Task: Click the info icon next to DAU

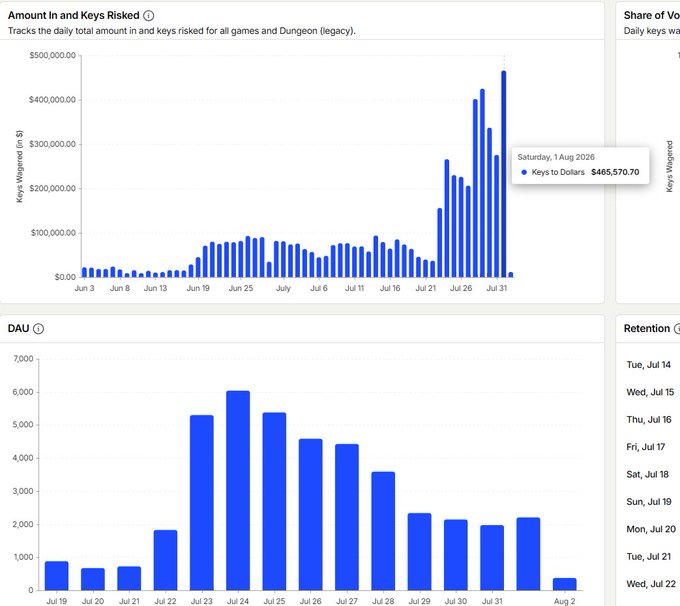Action: click(38, 328)
